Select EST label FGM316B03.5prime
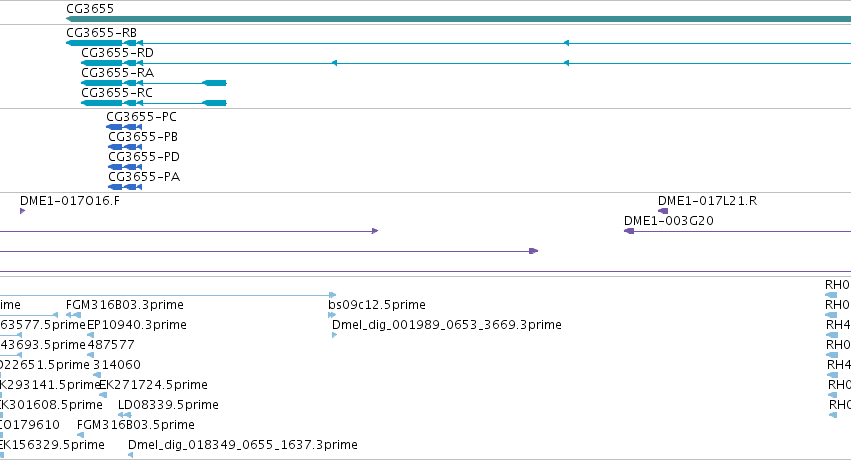 click(136, 425)
